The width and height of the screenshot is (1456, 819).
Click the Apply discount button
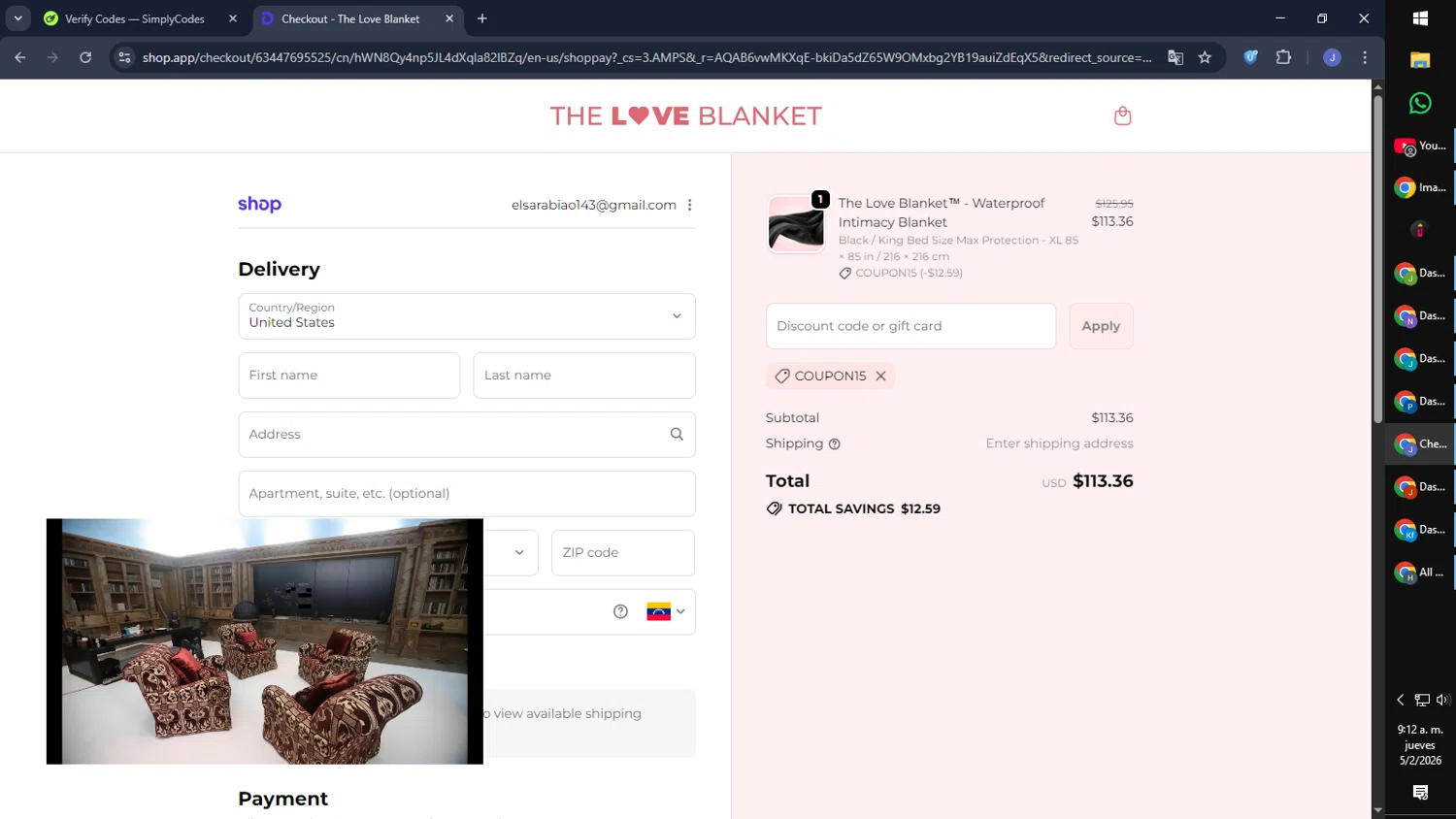point(1101,326)
